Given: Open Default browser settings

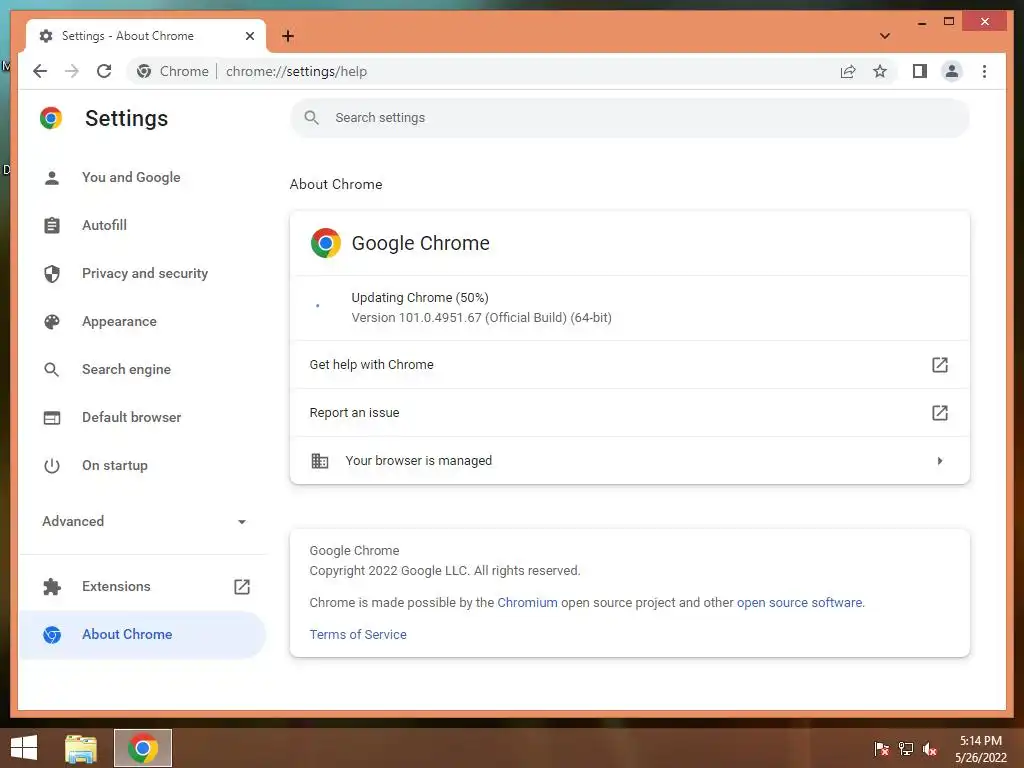Looking at the screenshot, I should [x=142, y=417].
